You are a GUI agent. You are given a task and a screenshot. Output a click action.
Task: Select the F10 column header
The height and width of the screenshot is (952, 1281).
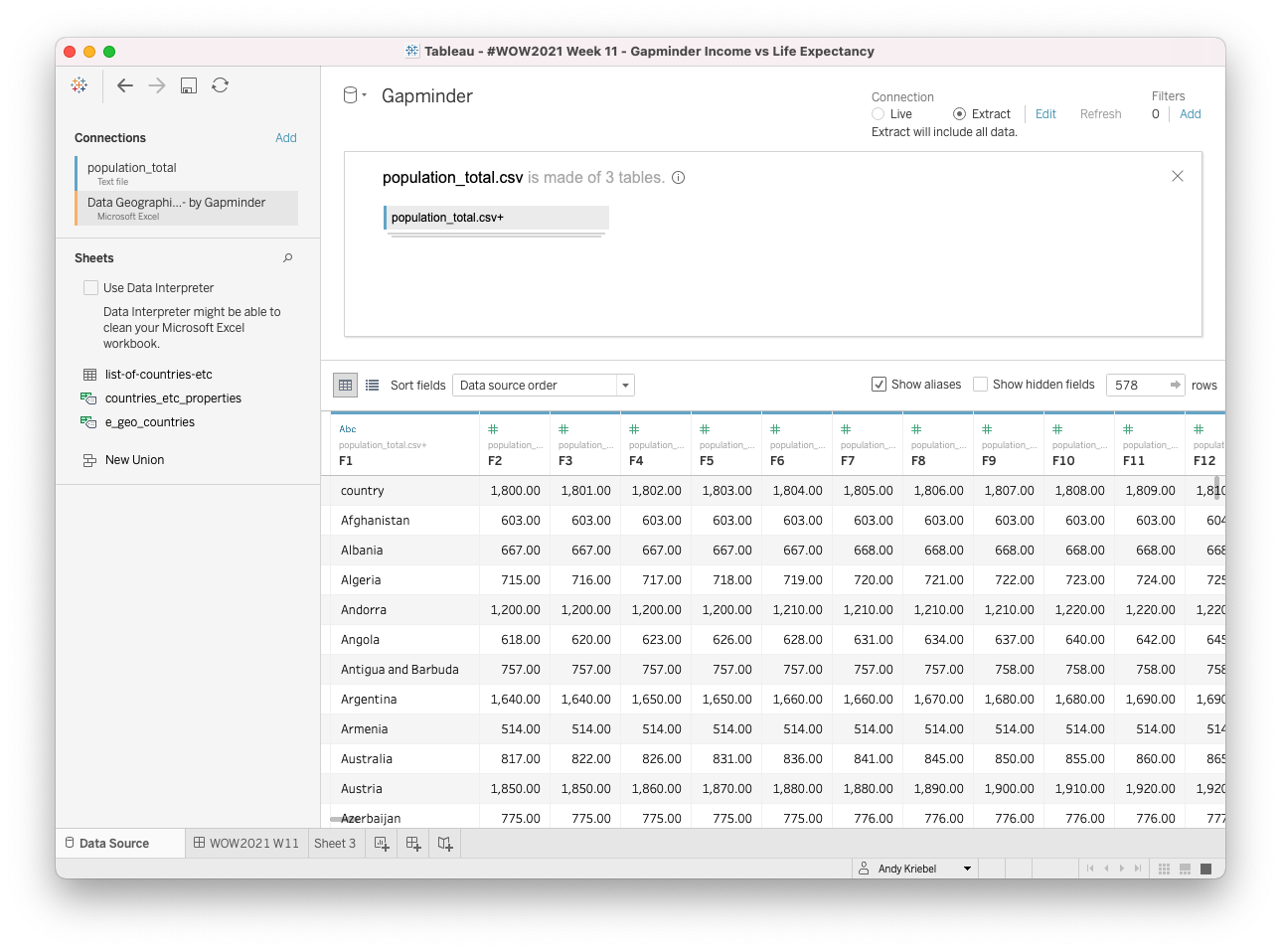point(1079,445)
